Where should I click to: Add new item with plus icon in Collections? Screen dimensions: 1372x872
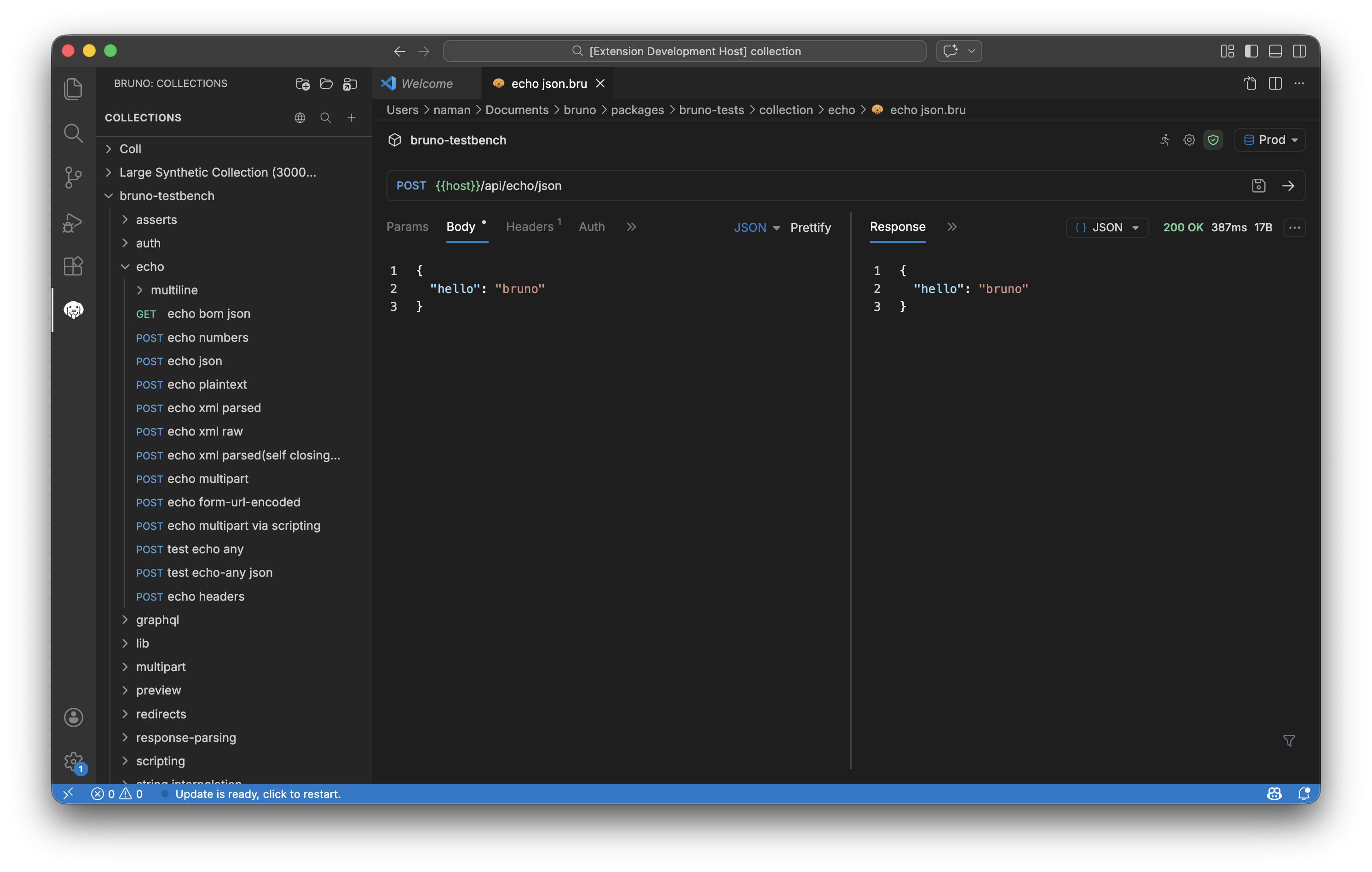point(352,117)
